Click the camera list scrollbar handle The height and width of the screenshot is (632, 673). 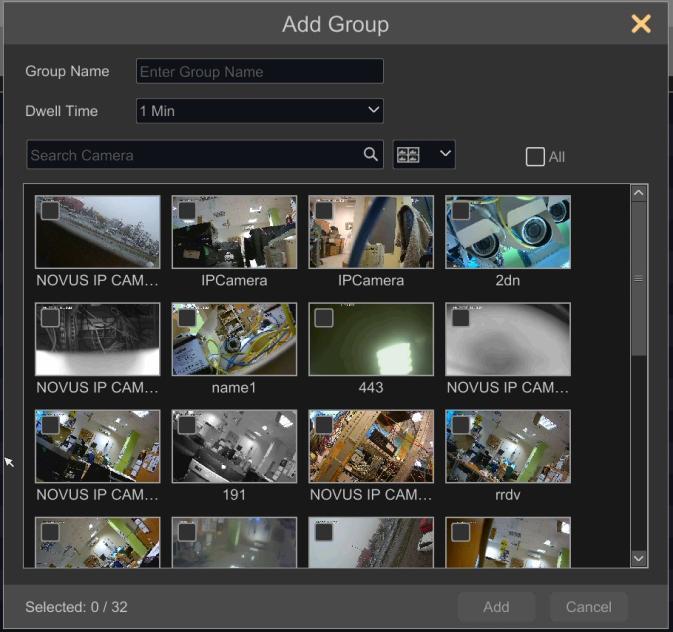(x=639, y=279)
